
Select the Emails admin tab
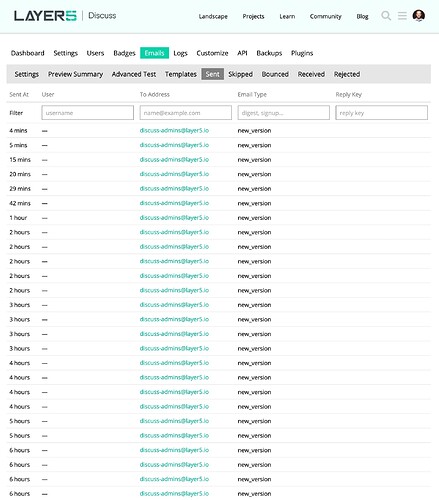pos(154,53)
